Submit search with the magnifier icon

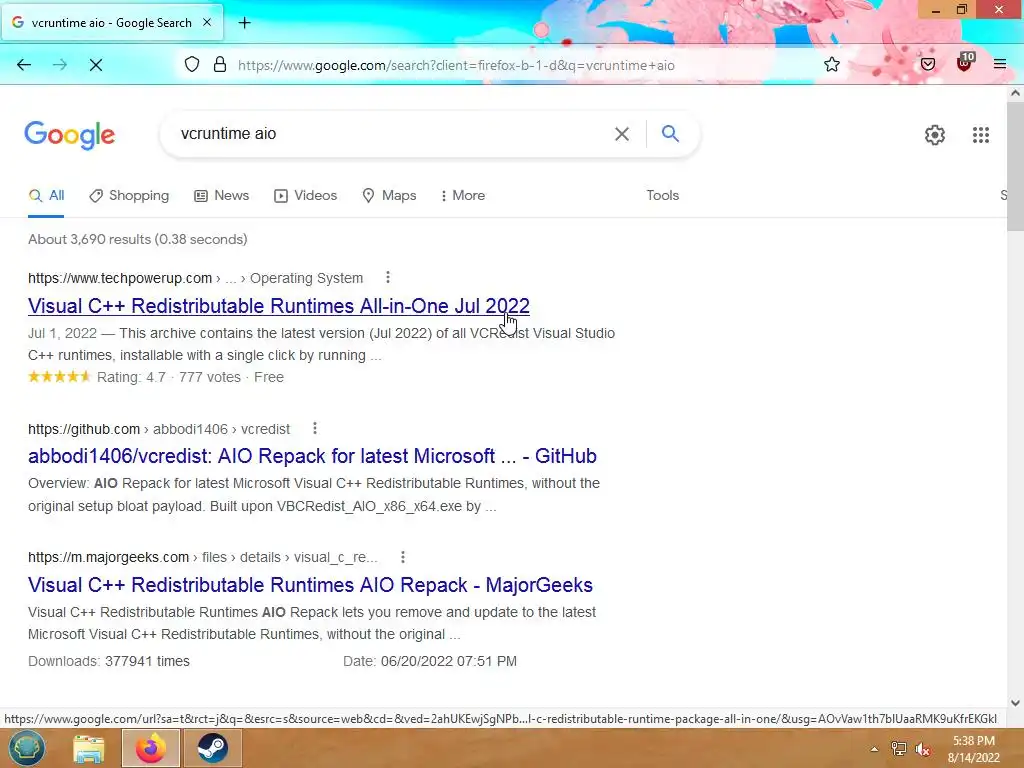point(670,134)
